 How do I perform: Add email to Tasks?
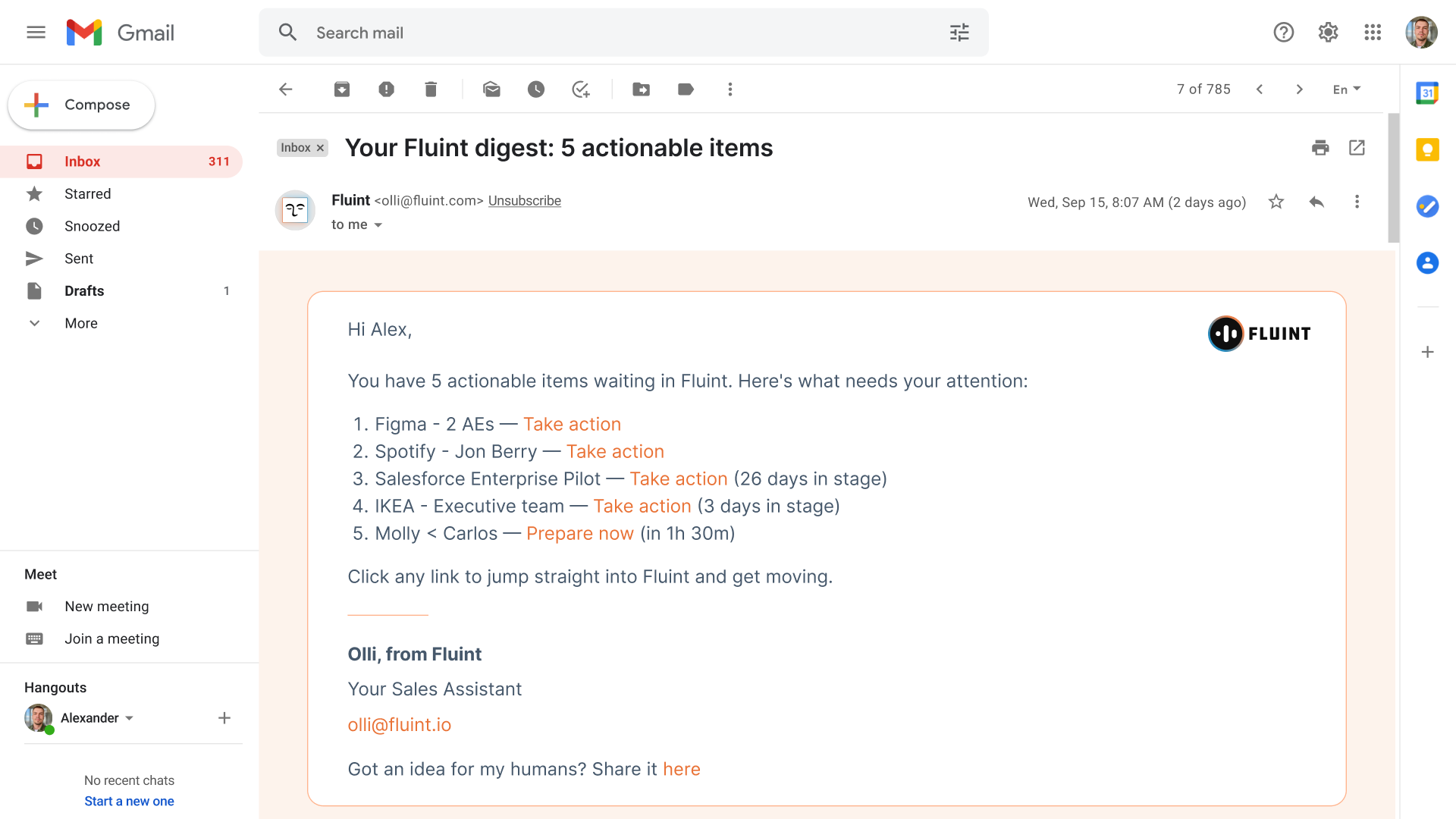[x=581, y=89]
